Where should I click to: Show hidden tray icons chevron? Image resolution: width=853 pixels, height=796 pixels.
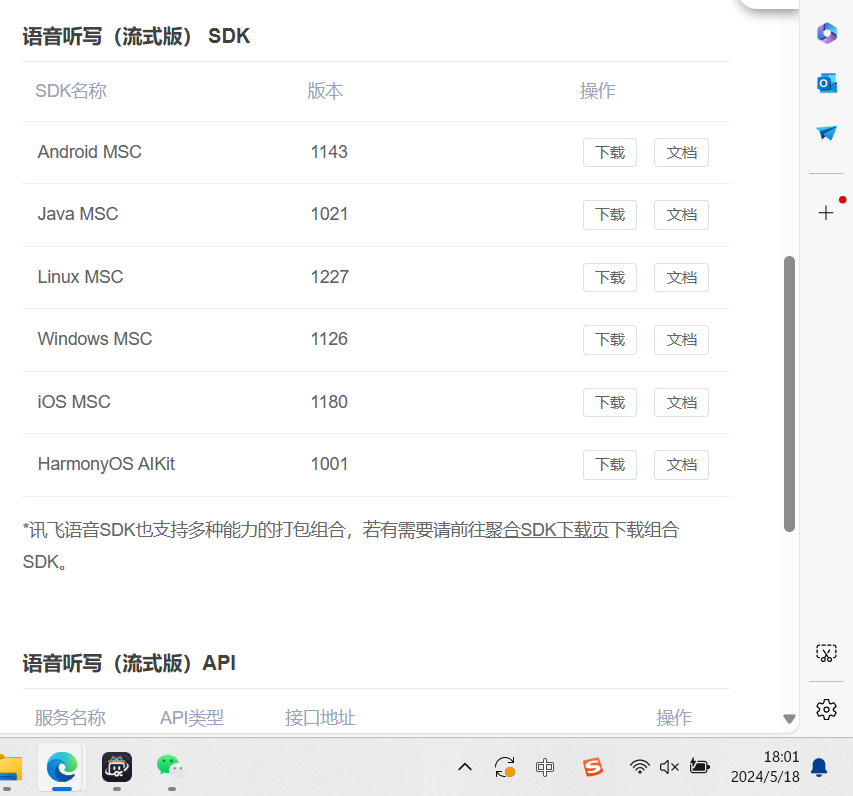pos(465,767)
